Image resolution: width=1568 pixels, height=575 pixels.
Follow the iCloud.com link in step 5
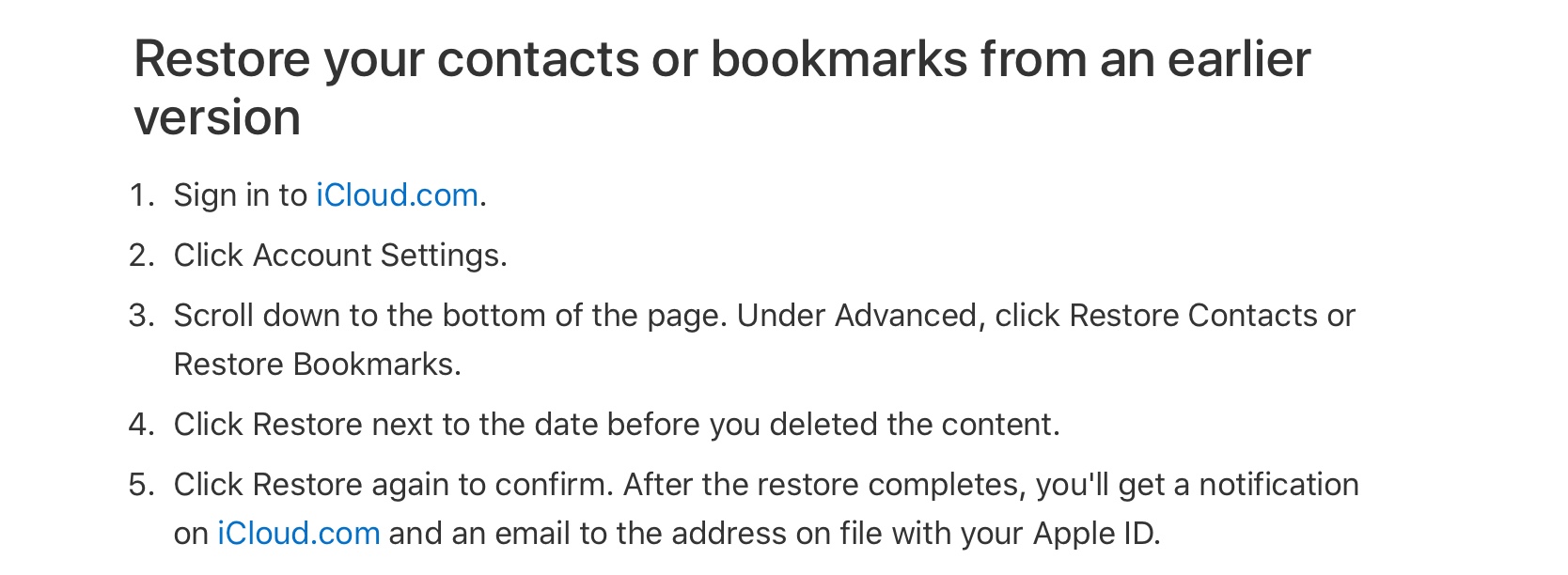pos(299,534)
